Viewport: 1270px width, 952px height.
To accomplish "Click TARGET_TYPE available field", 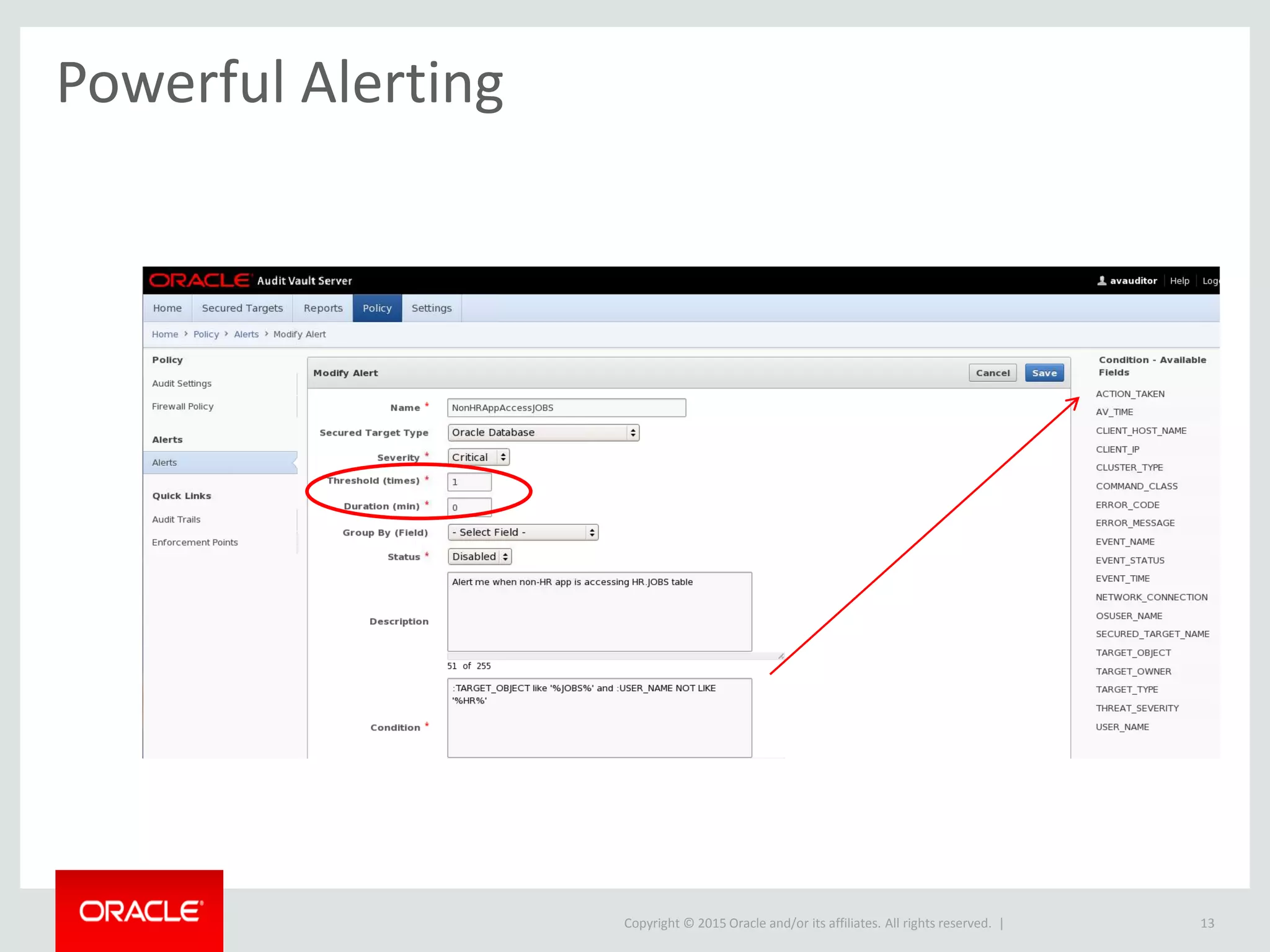I will click(x=1127, y=689).
